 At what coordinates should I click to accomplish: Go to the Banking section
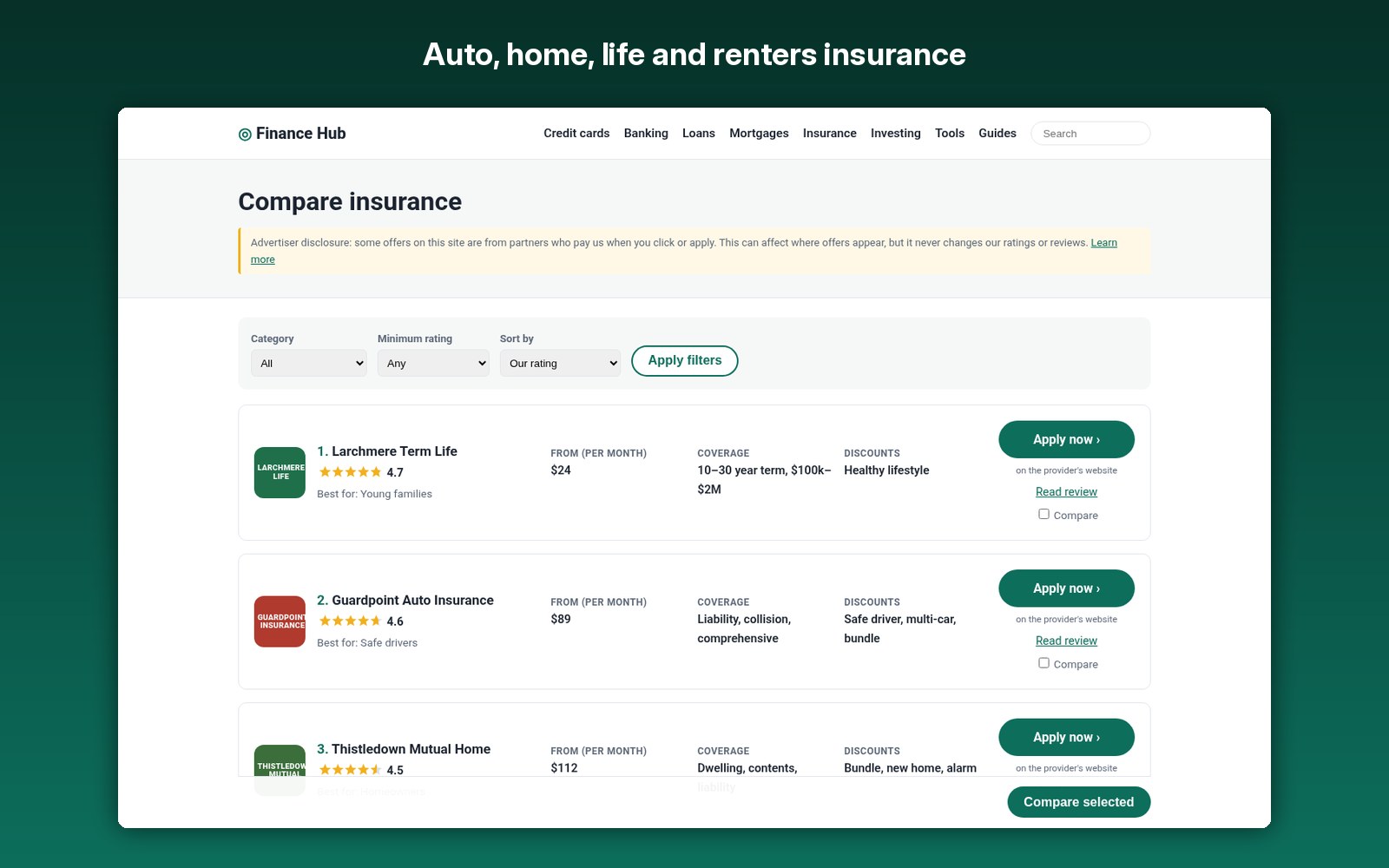click(x=646, y=134)
